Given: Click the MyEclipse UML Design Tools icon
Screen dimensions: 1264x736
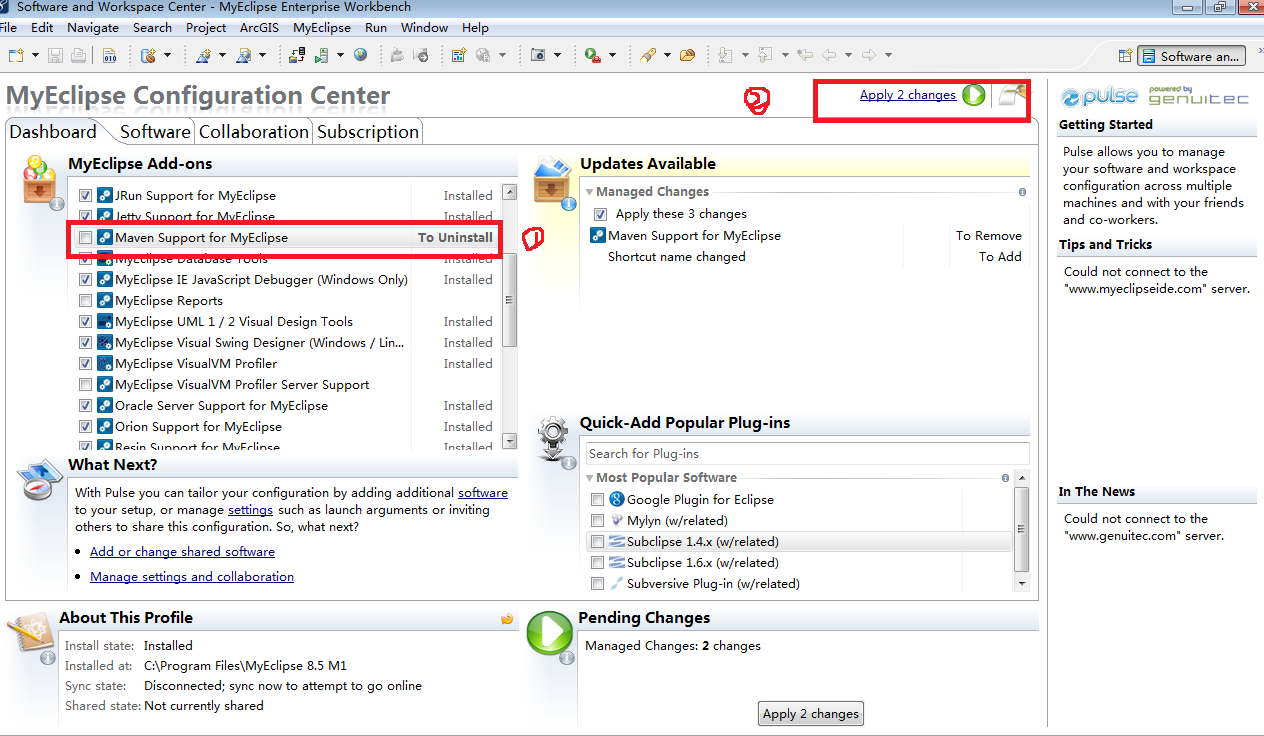Looking at the screenshot, I should 105,322.
